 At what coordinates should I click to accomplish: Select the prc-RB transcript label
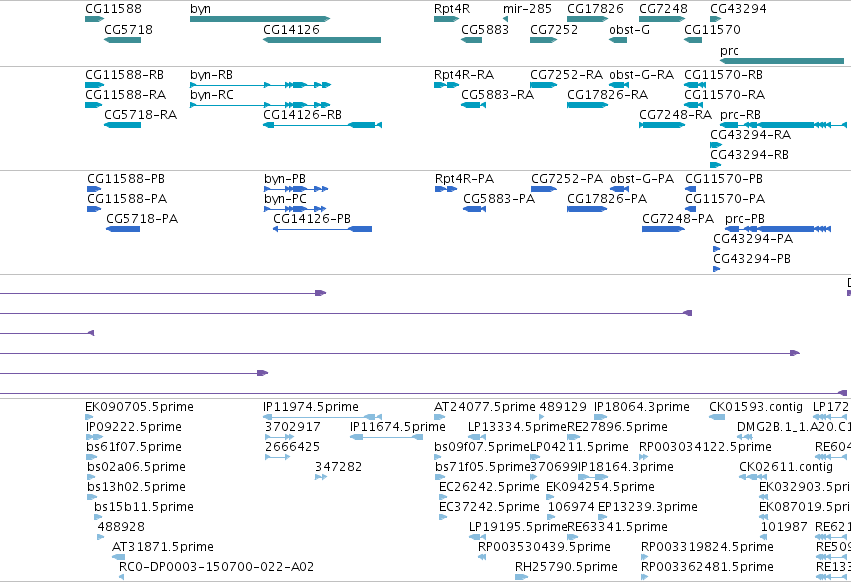pos(740,115)
